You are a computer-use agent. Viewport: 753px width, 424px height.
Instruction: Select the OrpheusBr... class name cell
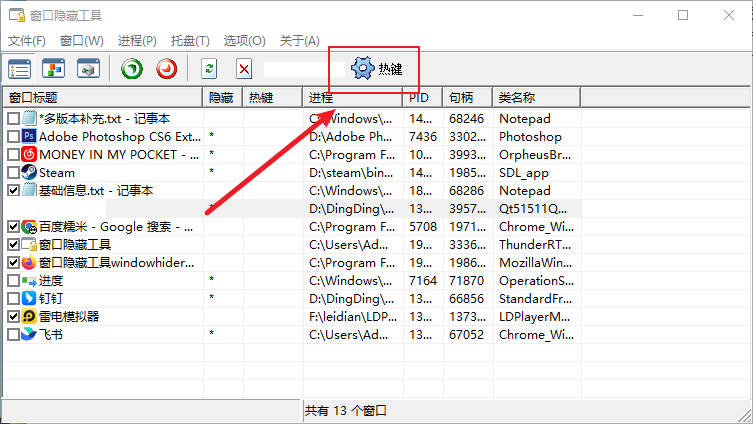pos(535,155)
